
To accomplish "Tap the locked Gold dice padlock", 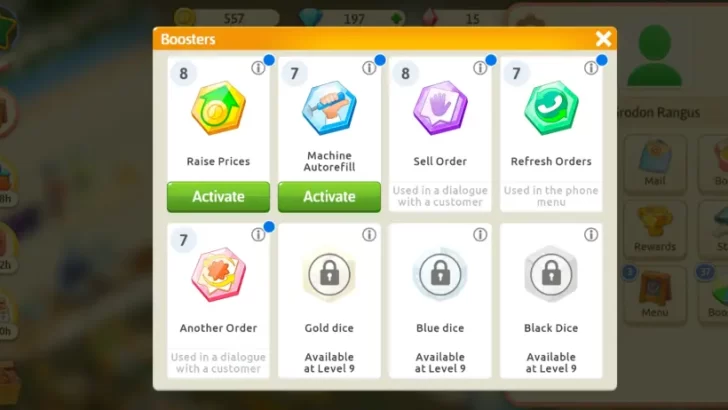I will [x=329, y=274].
